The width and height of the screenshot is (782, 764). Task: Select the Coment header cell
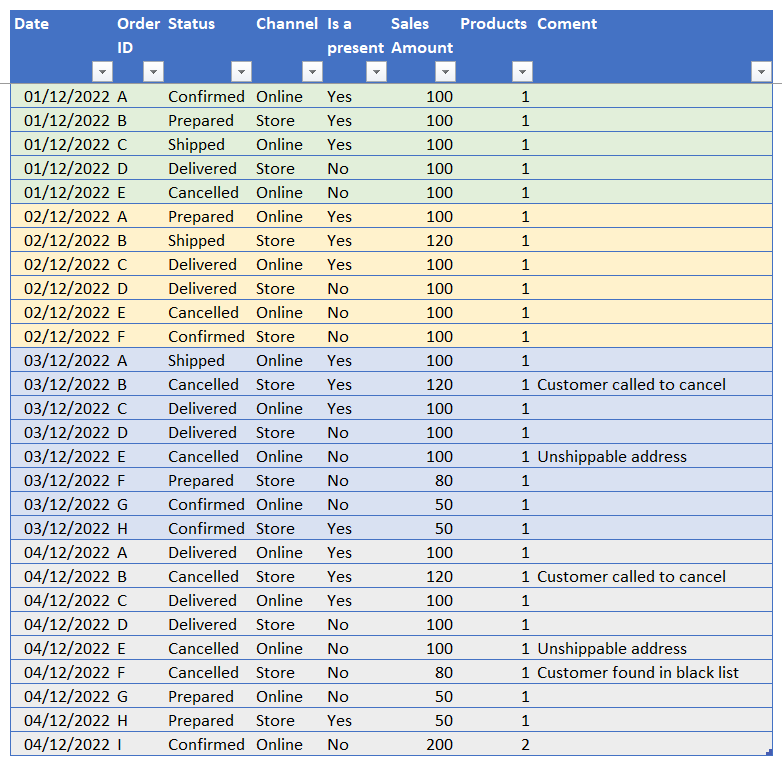click(567, 24)
